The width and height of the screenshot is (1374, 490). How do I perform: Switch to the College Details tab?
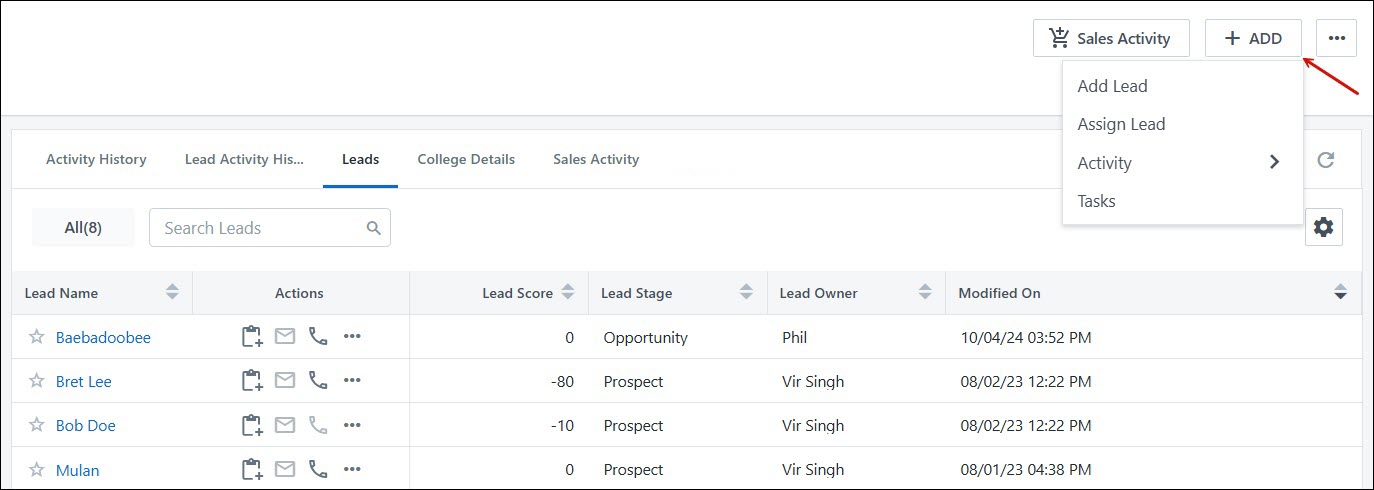click(466, 159)
